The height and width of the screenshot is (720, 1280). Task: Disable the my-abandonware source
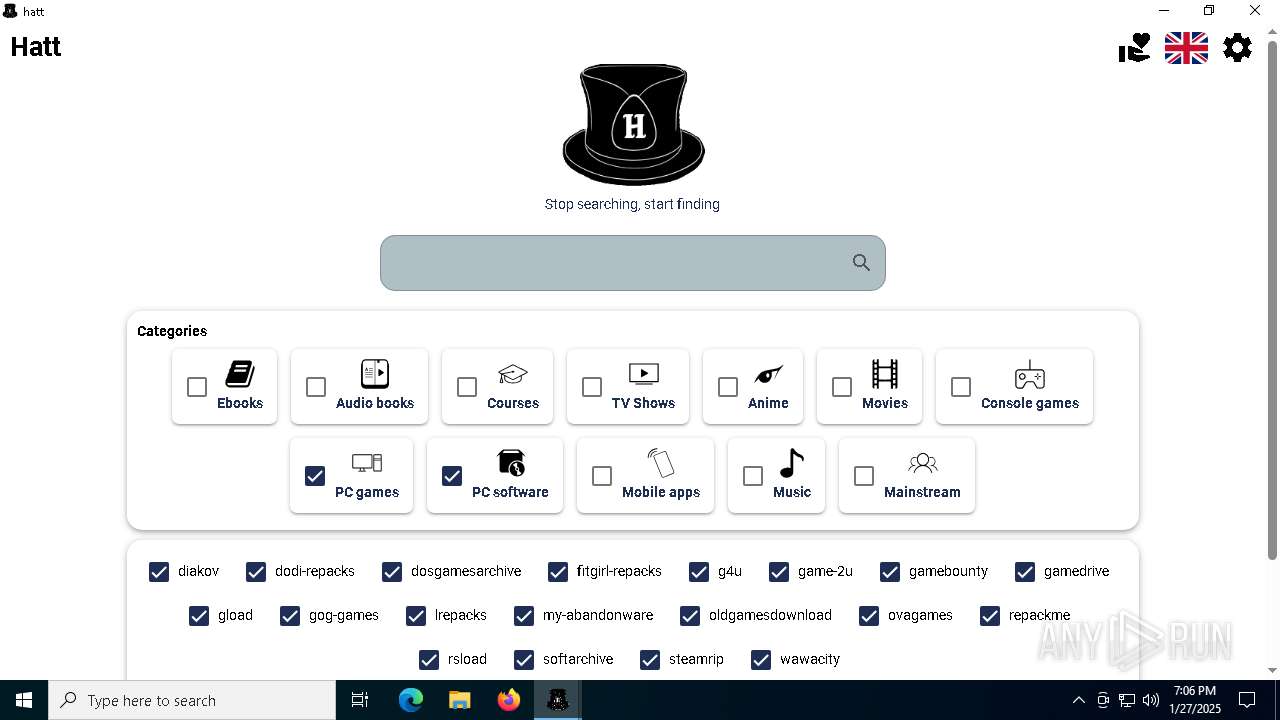[524, 615]
